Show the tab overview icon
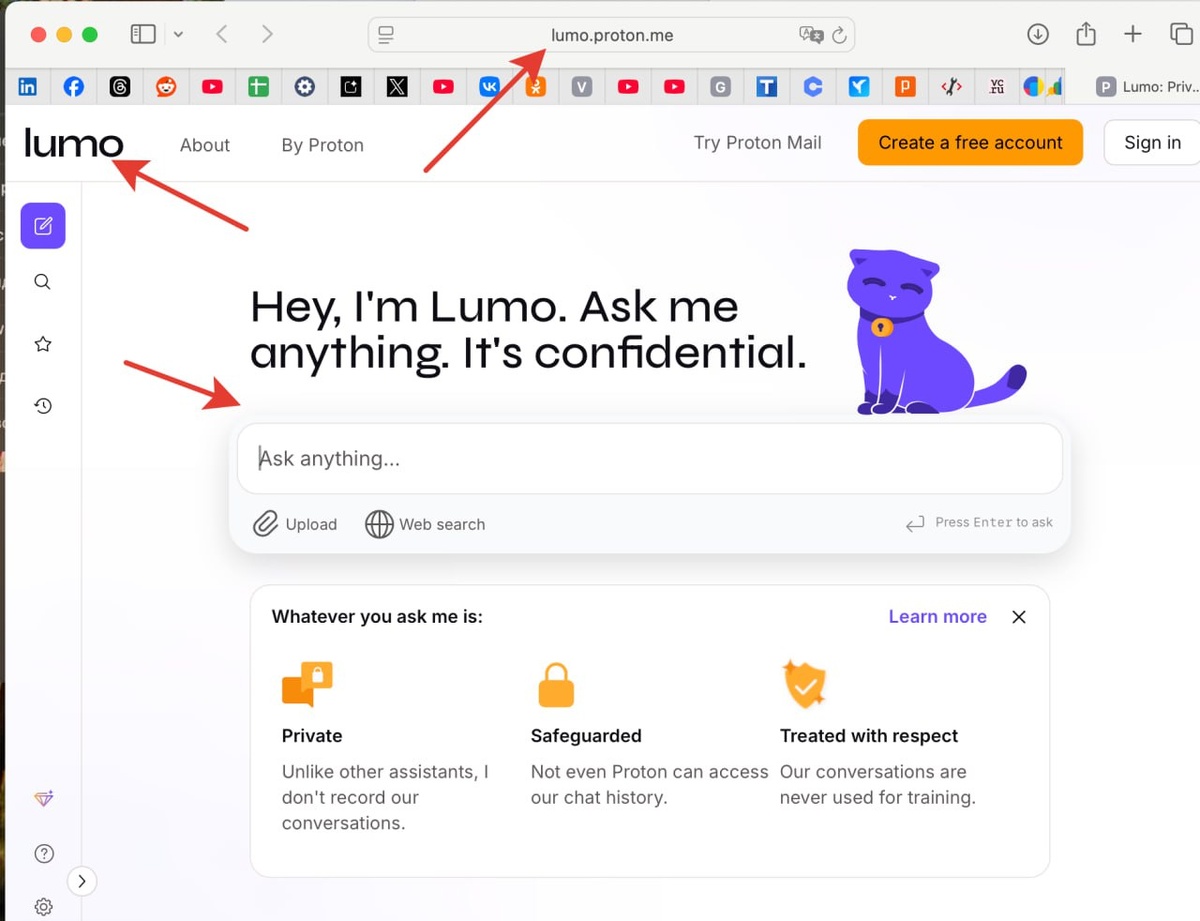The image size is (1200, 921). pos(1182,34)
